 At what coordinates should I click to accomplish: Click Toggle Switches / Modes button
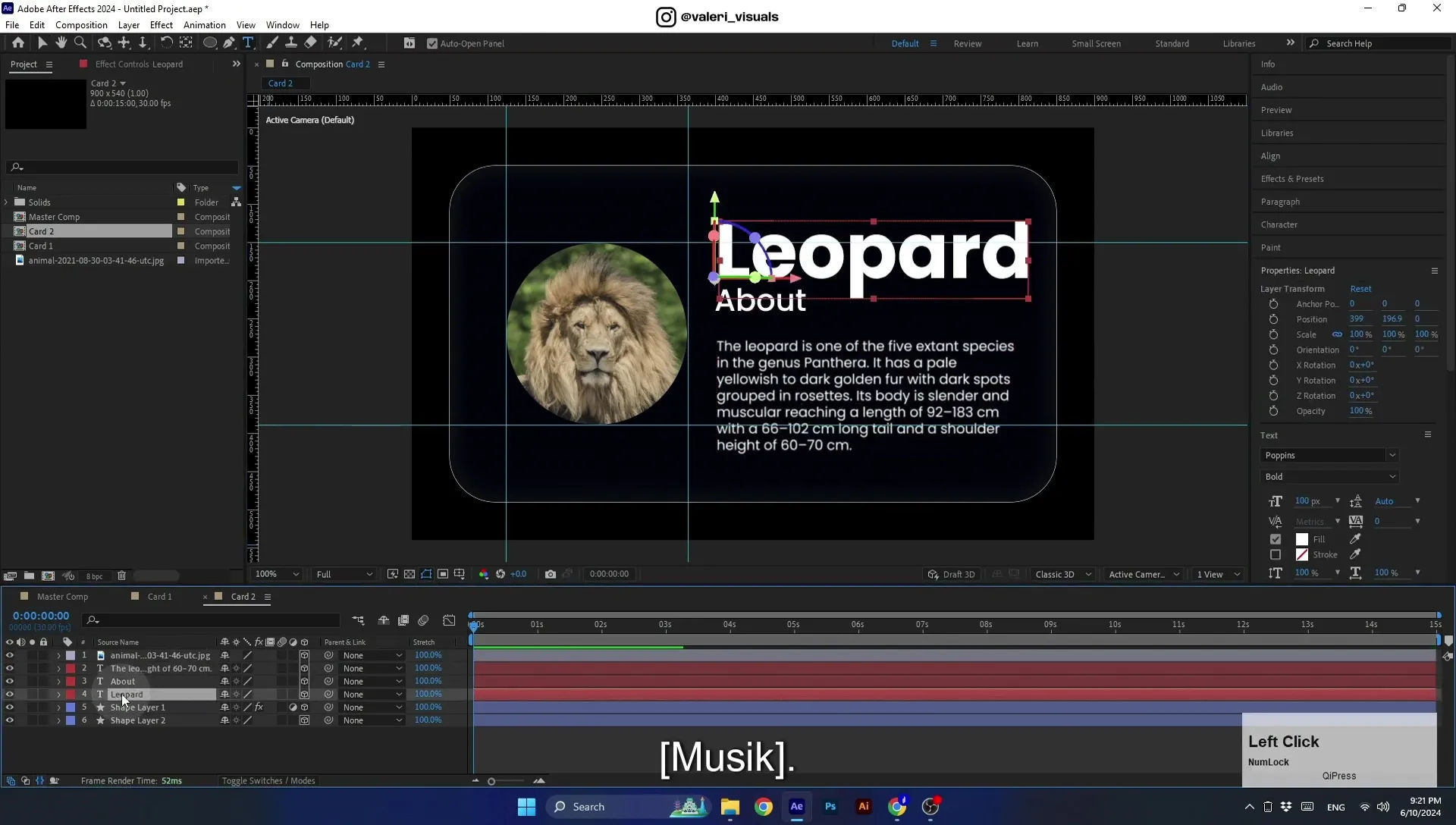(268, 781)
